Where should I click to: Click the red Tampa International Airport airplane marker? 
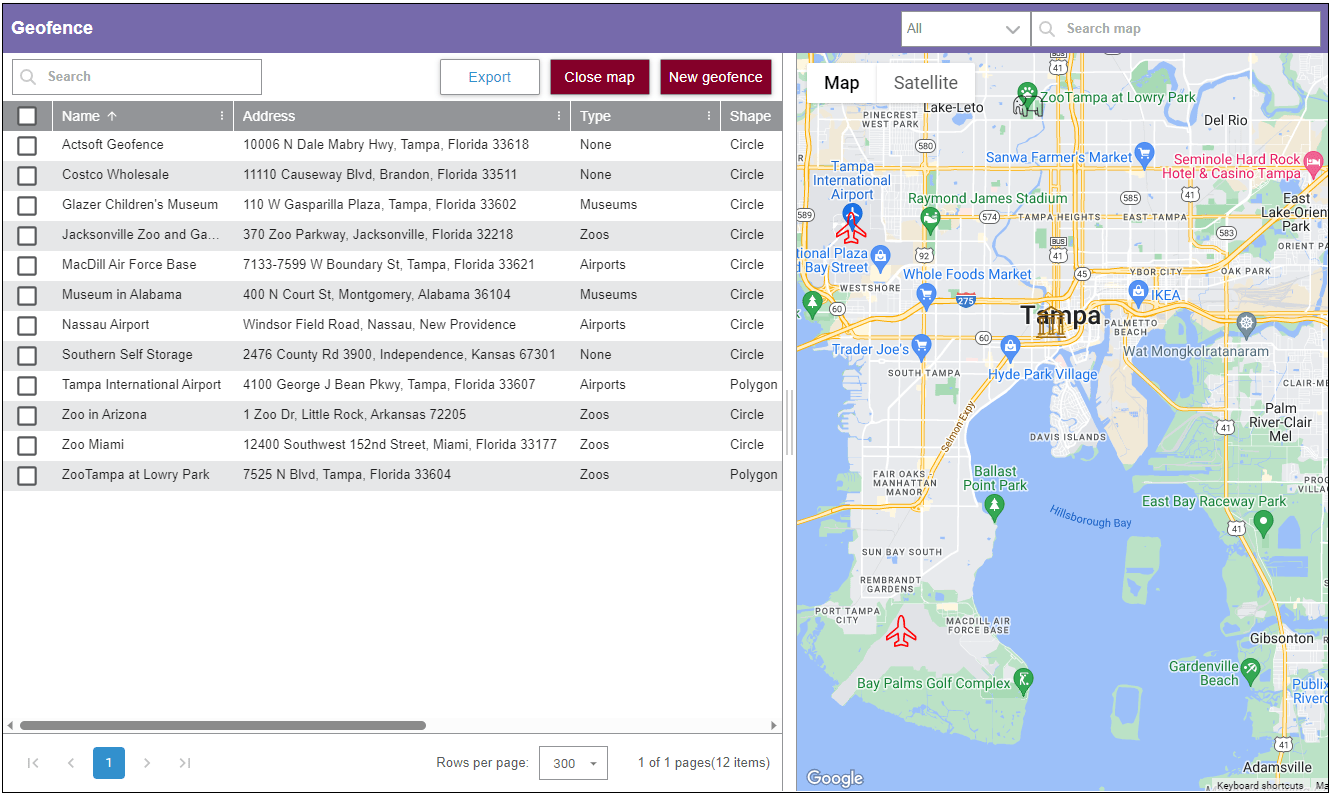pyautogui.click(x=851, y=230)
